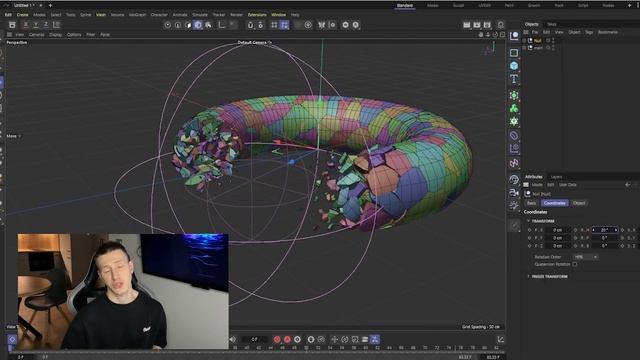Open the green gear effector icon

514,121
